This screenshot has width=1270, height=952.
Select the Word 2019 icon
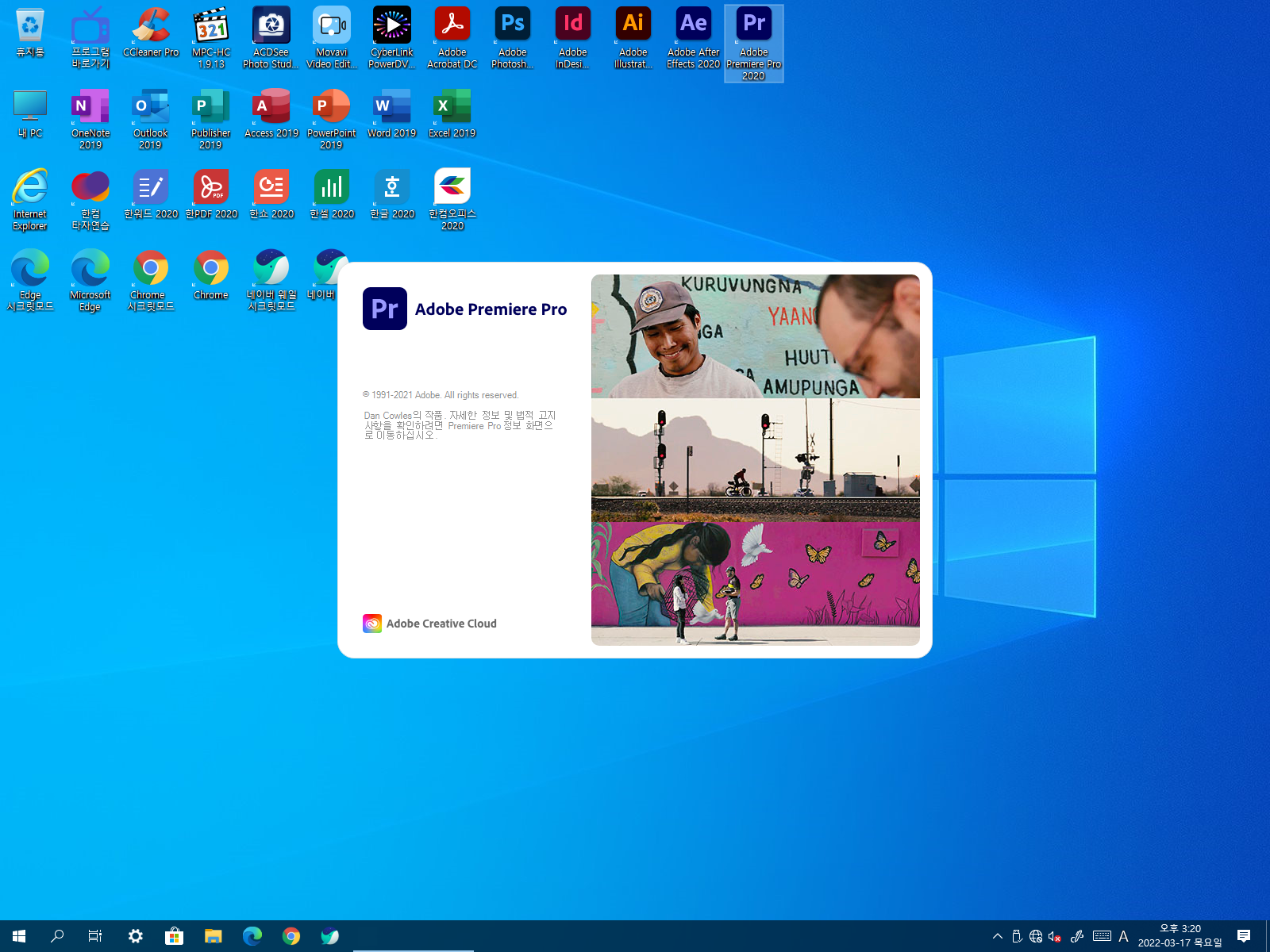tap(392, 113)
